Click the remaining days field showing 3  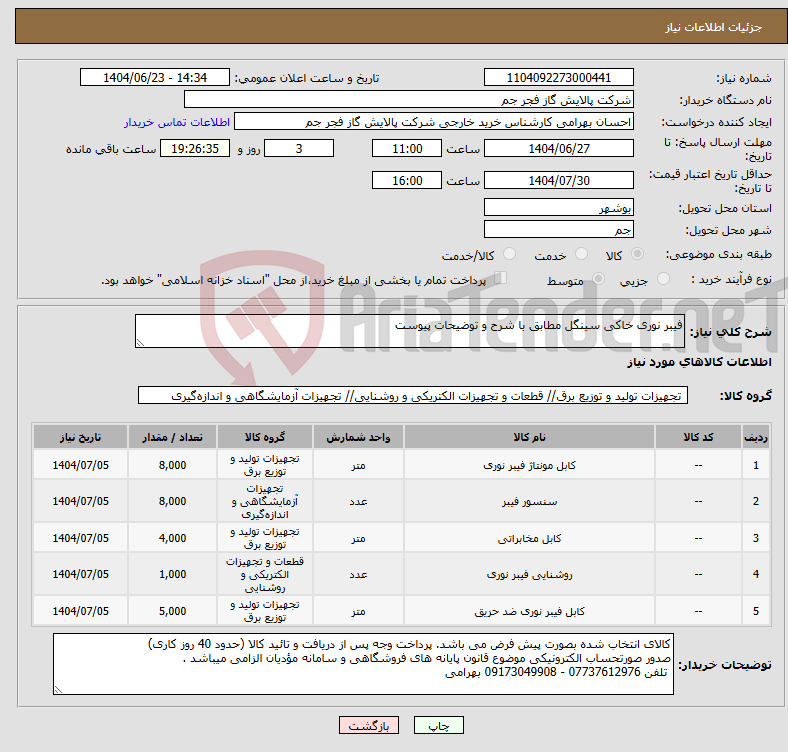pos(299,148)
